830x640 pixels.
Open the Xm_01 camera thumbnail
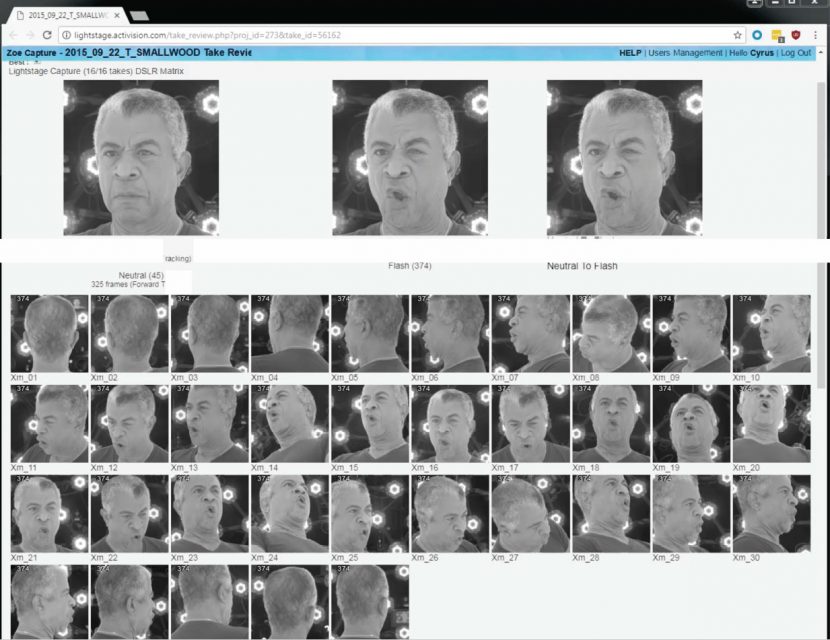[x=49, y=333]
